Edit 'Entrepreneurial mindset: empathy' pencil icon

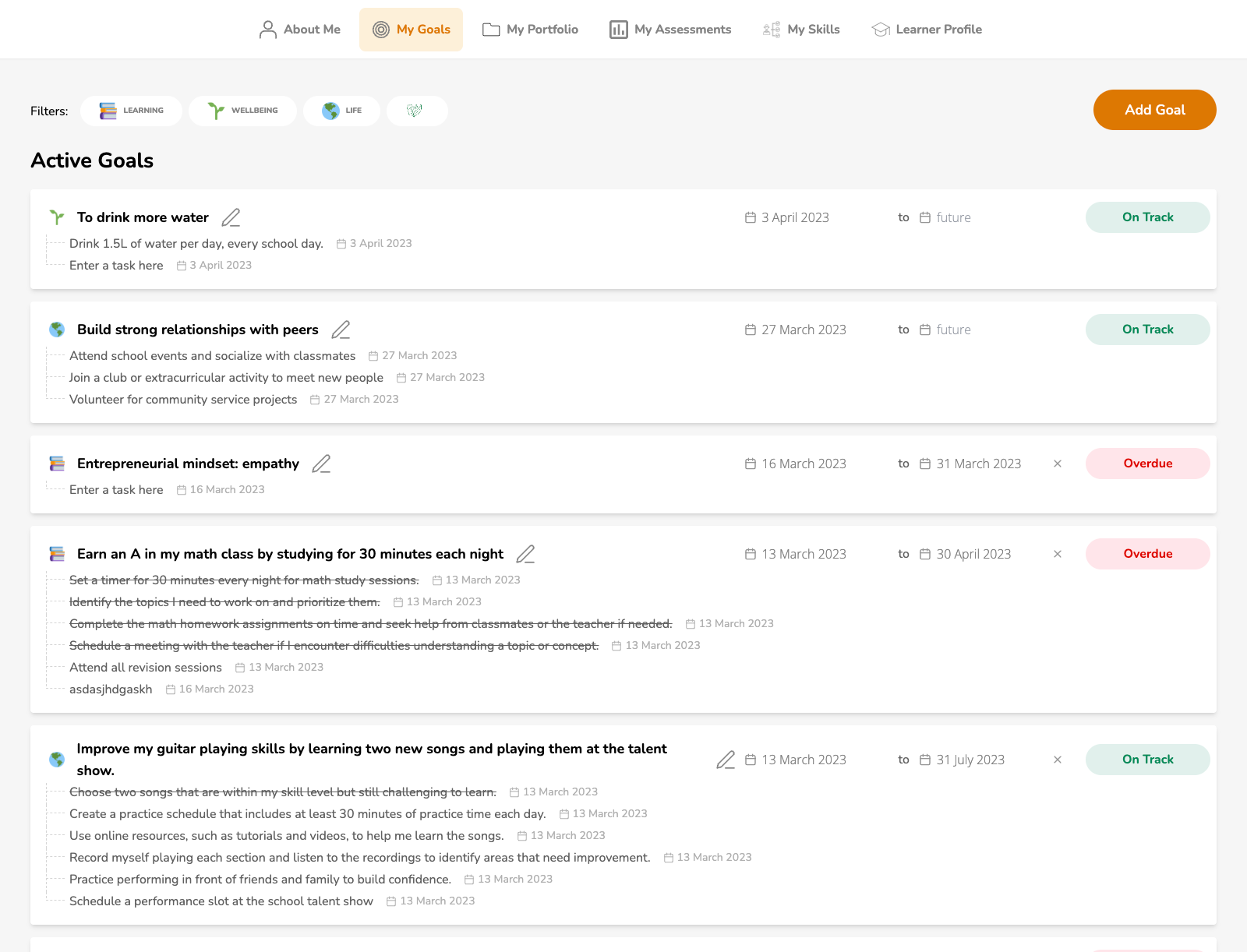(x=321, y=464)
